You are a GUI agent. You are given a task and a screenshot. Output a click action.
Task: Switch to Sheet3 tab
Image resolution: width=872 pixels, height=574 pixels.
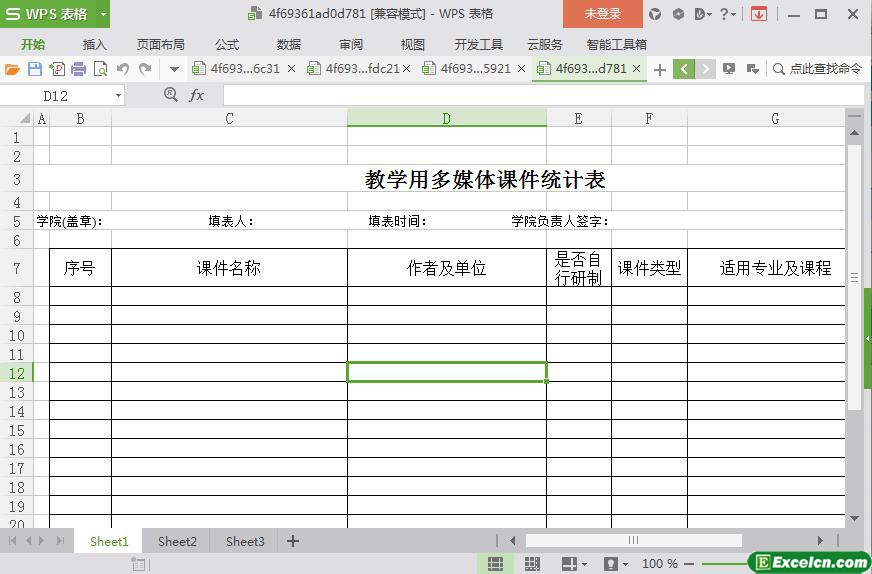click(245, 541)
